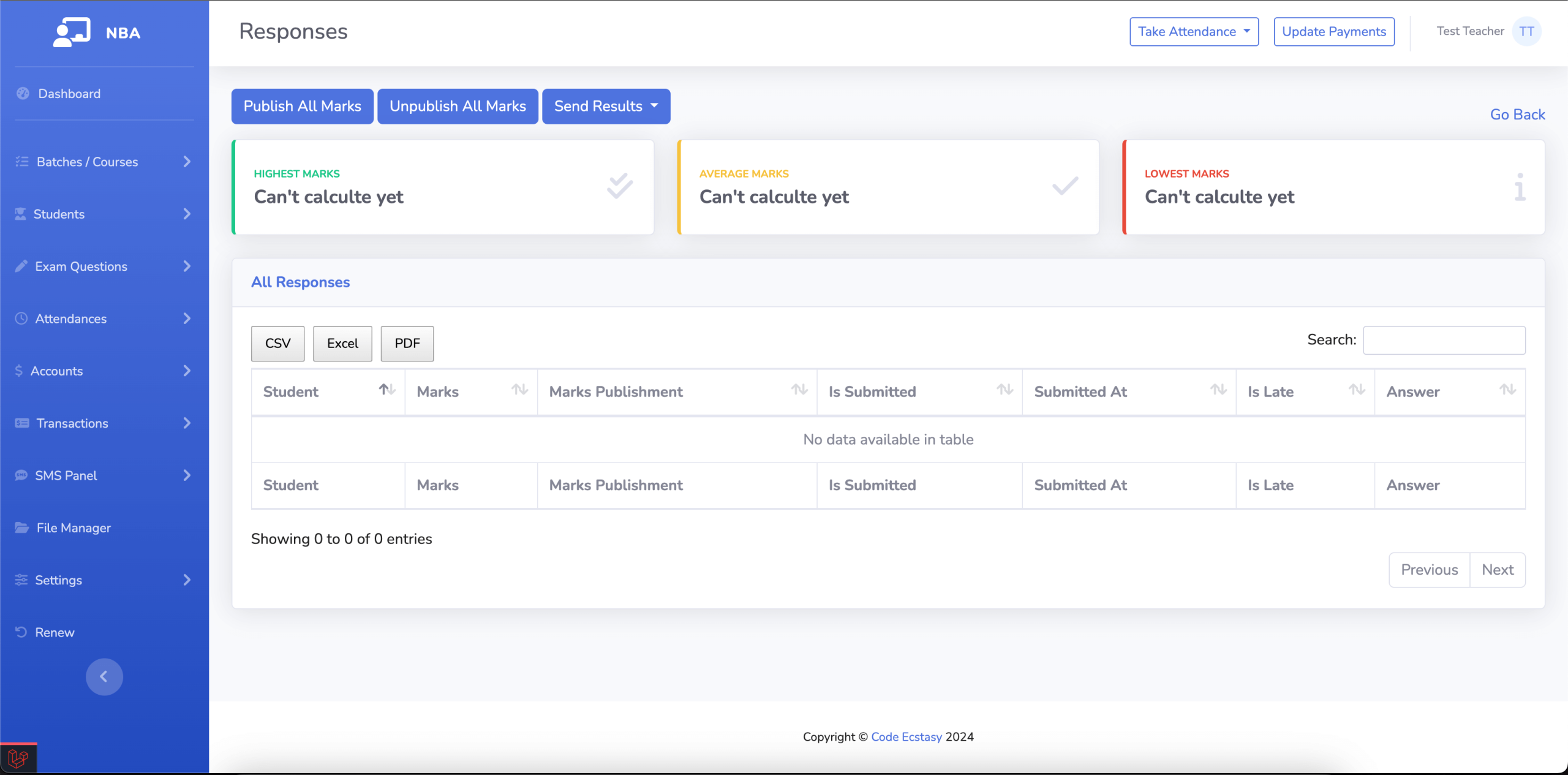Collapse the sidebar with round arrow button
The width and height of the screenshot is (1568, 775).
coord(104,676)
